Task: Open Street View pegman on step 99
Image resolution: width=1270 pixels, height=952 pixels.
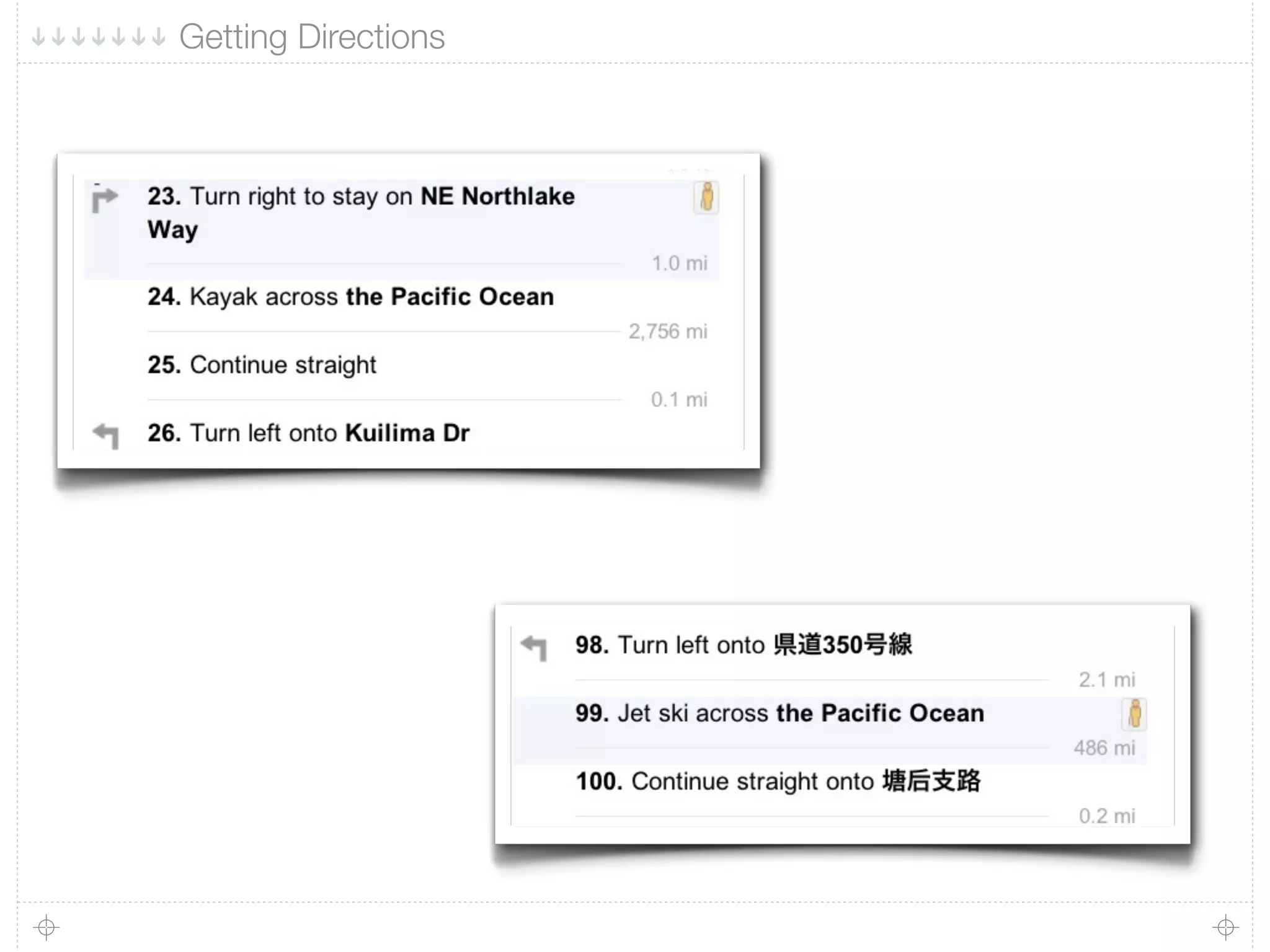Action: tap(1134, 714)
